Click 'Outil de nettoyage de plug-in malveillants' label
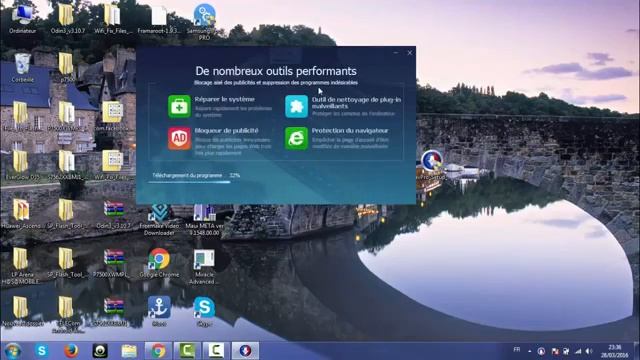Screen dimensions: 640x360 tap(356, 103)
